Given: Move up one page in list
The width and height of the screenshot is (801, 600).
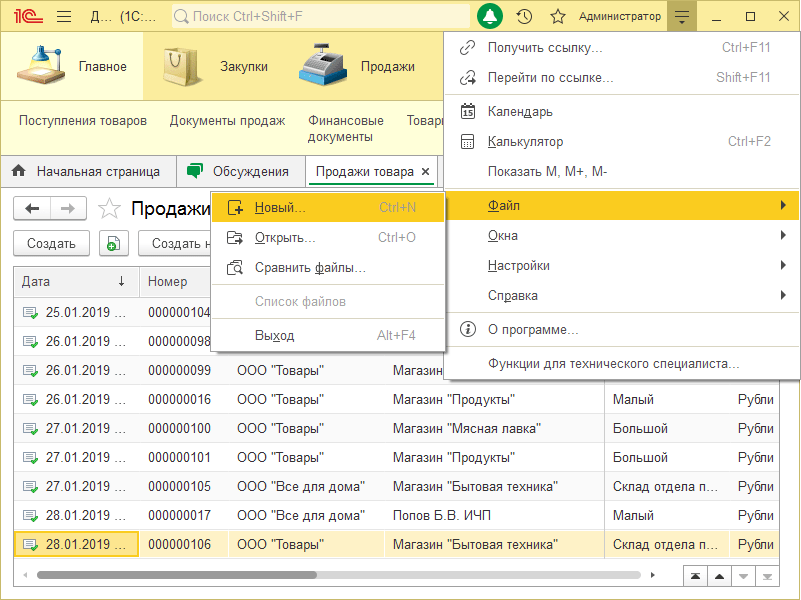Looking at the screenshot, I should point(719,577).
